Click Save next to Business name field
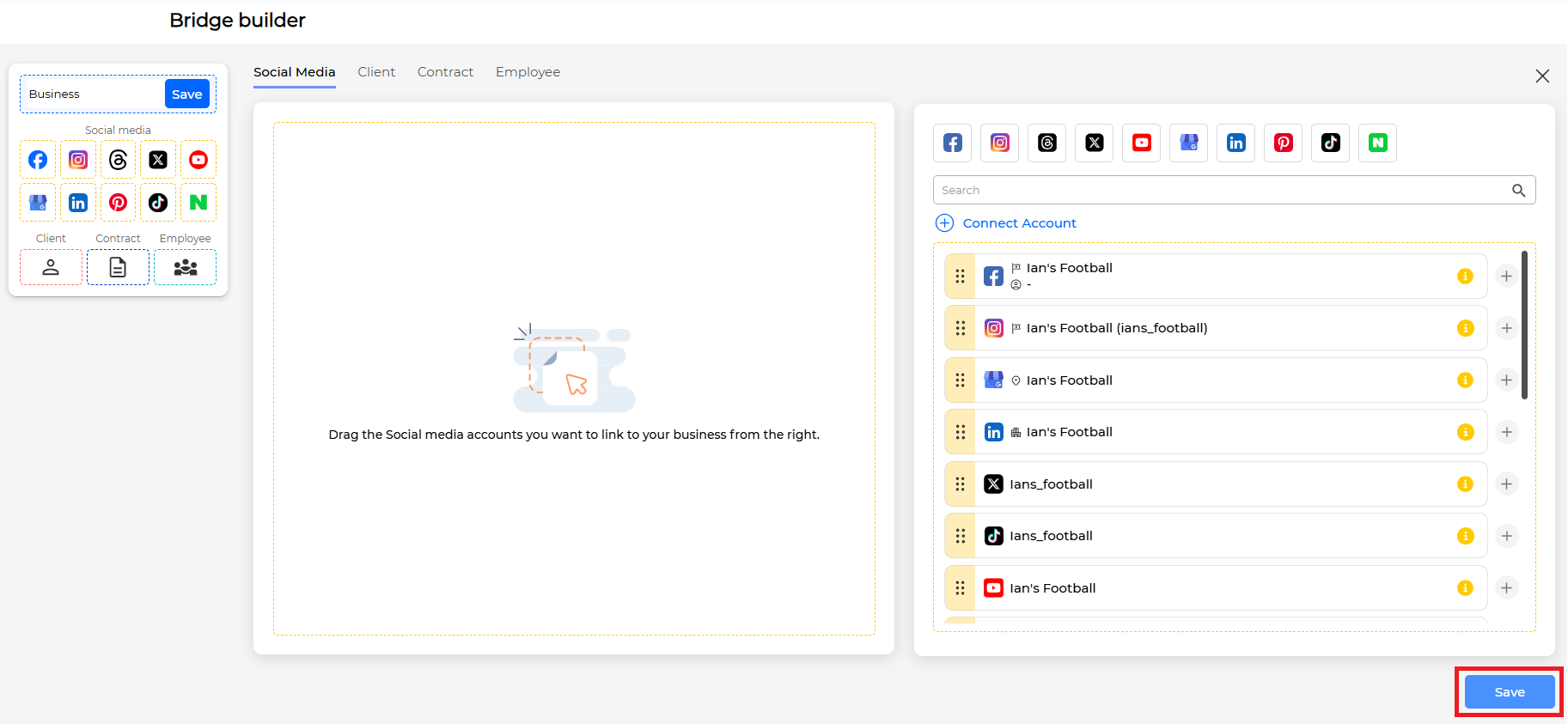 pyautogui.click(x=186, y=94)
